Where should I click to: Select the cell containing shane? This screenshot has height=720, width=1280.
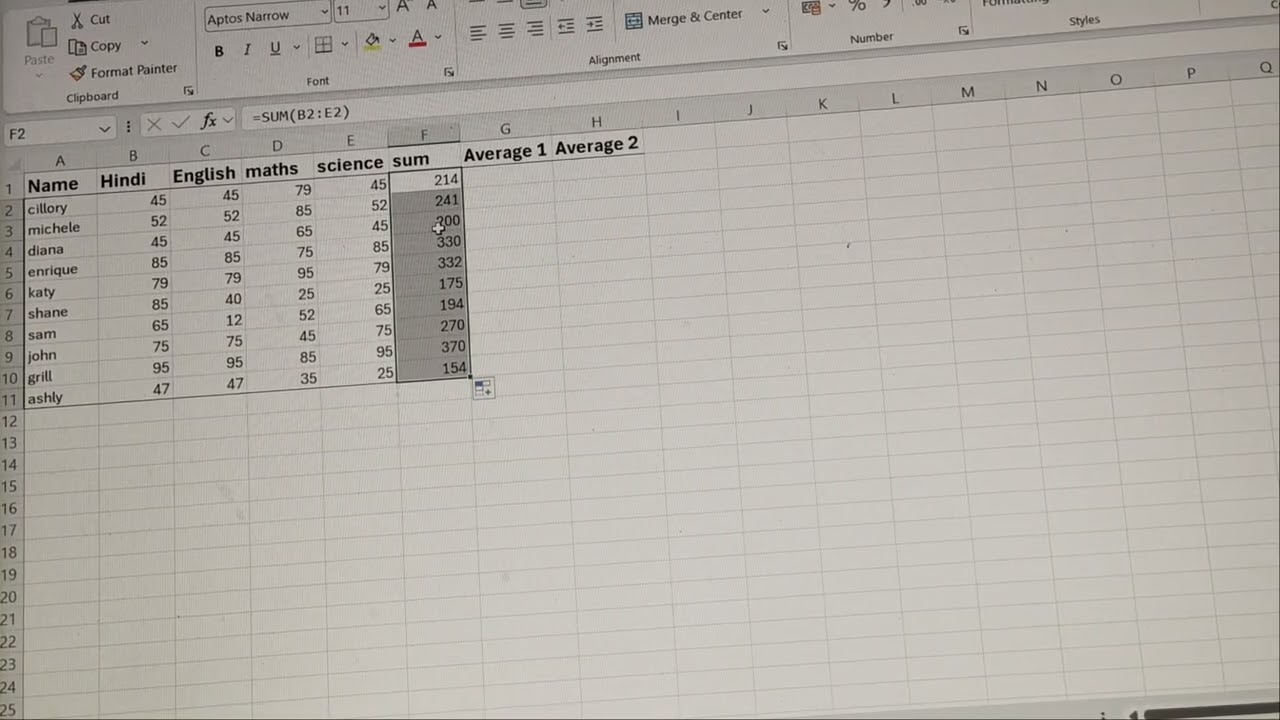click(x=61, y=313)
